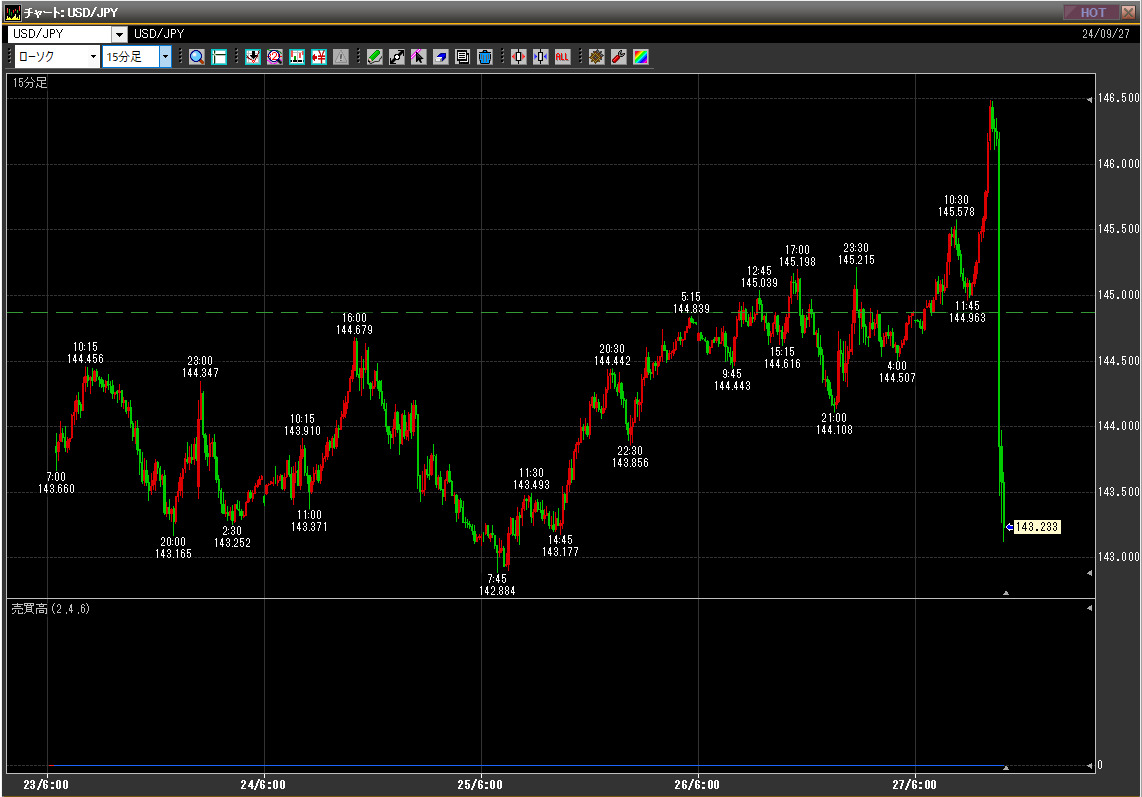Click the red ALL icon
The height and width of the screenshot is (797, 1142).
coord(562,57)
